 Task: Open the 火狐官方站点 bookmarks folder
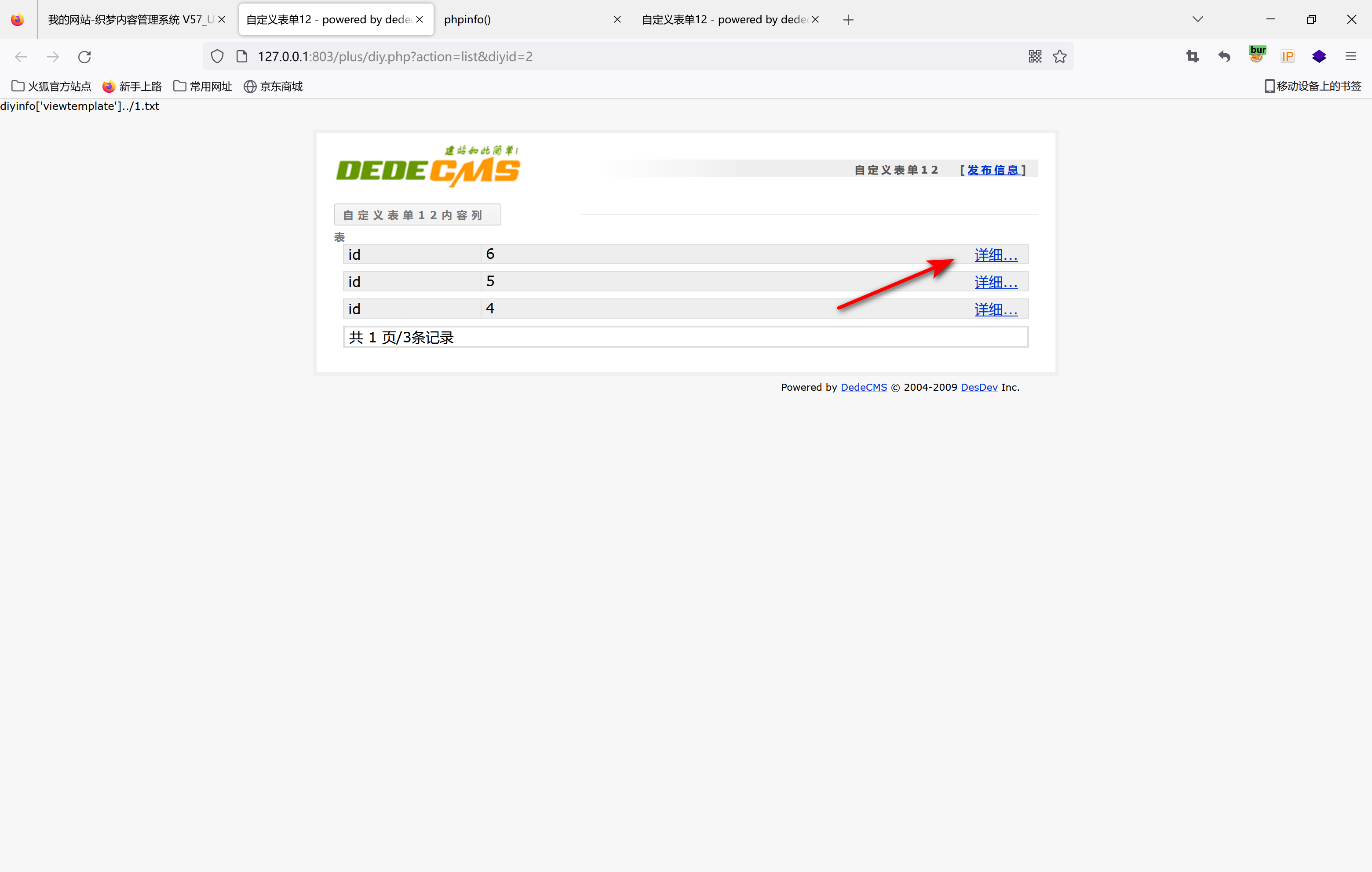51,86
